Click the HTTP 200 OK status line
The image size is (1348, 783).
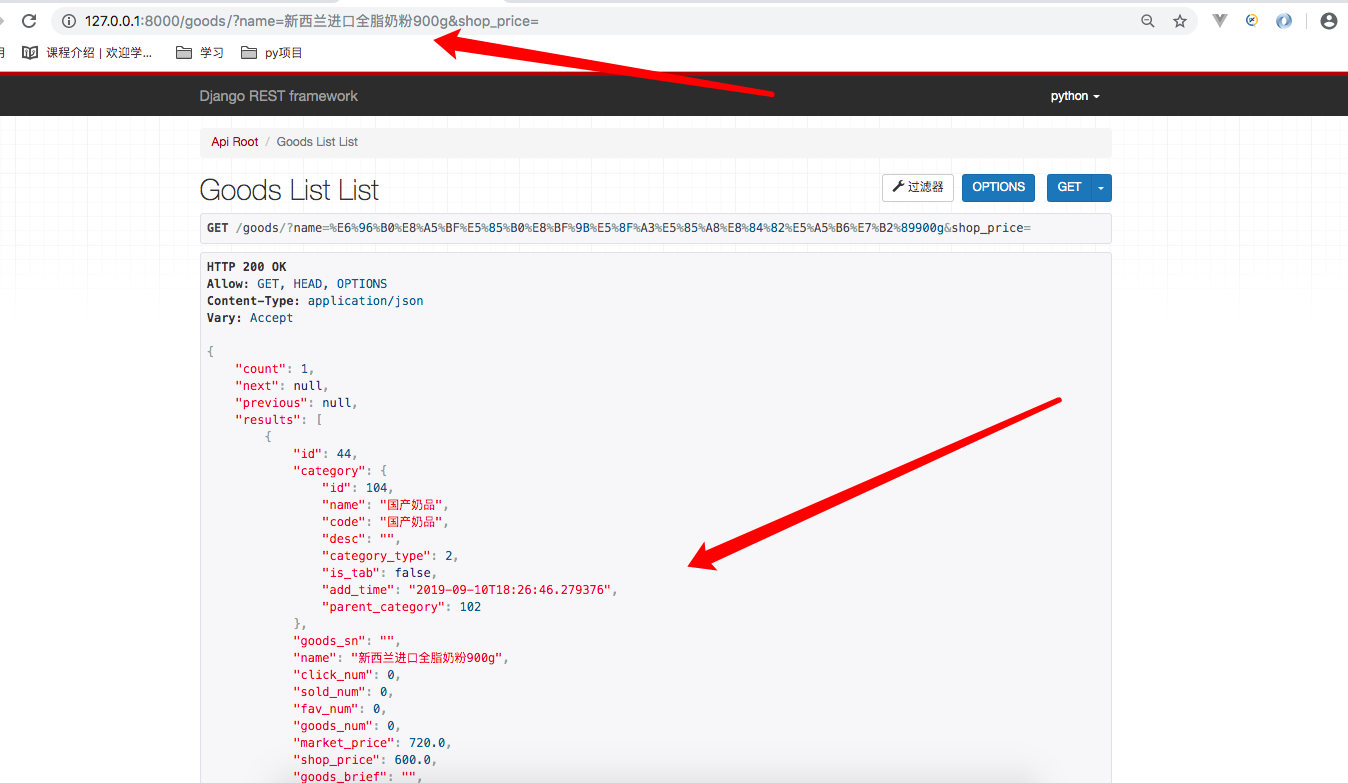[x=246, y=267]
